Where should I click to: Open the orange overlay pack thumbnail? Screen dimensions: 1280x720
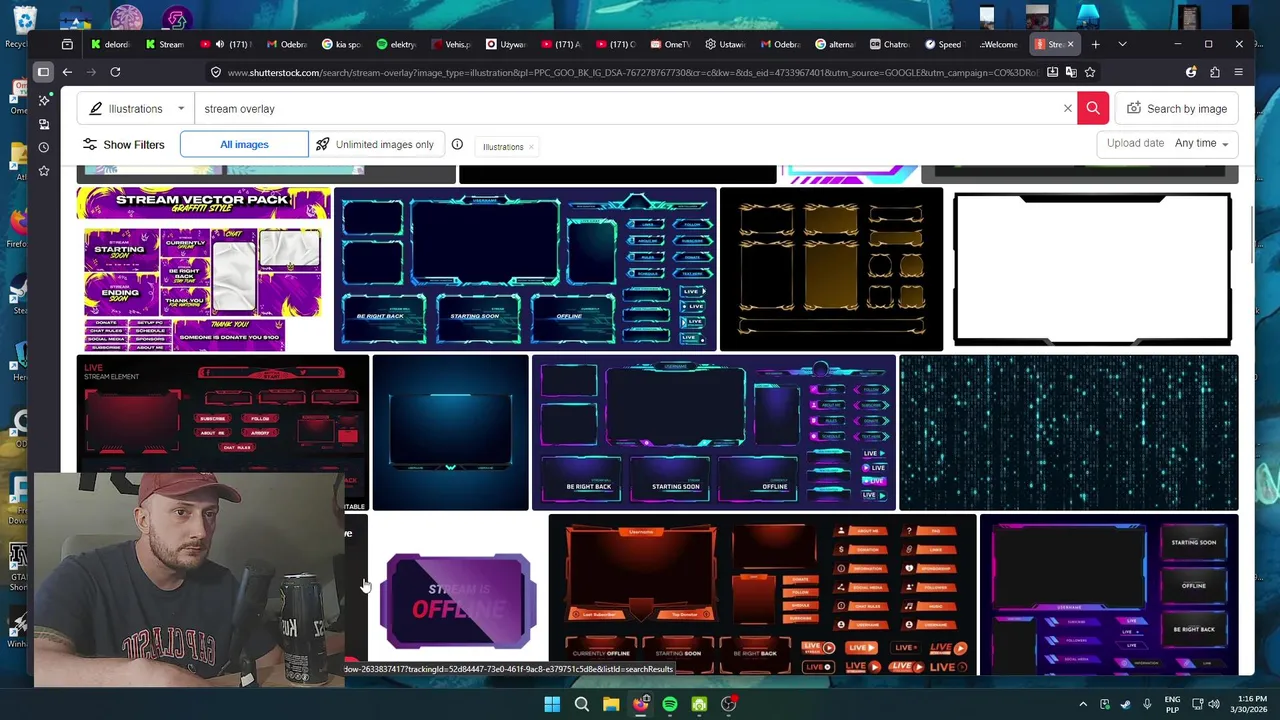(762, 595)
